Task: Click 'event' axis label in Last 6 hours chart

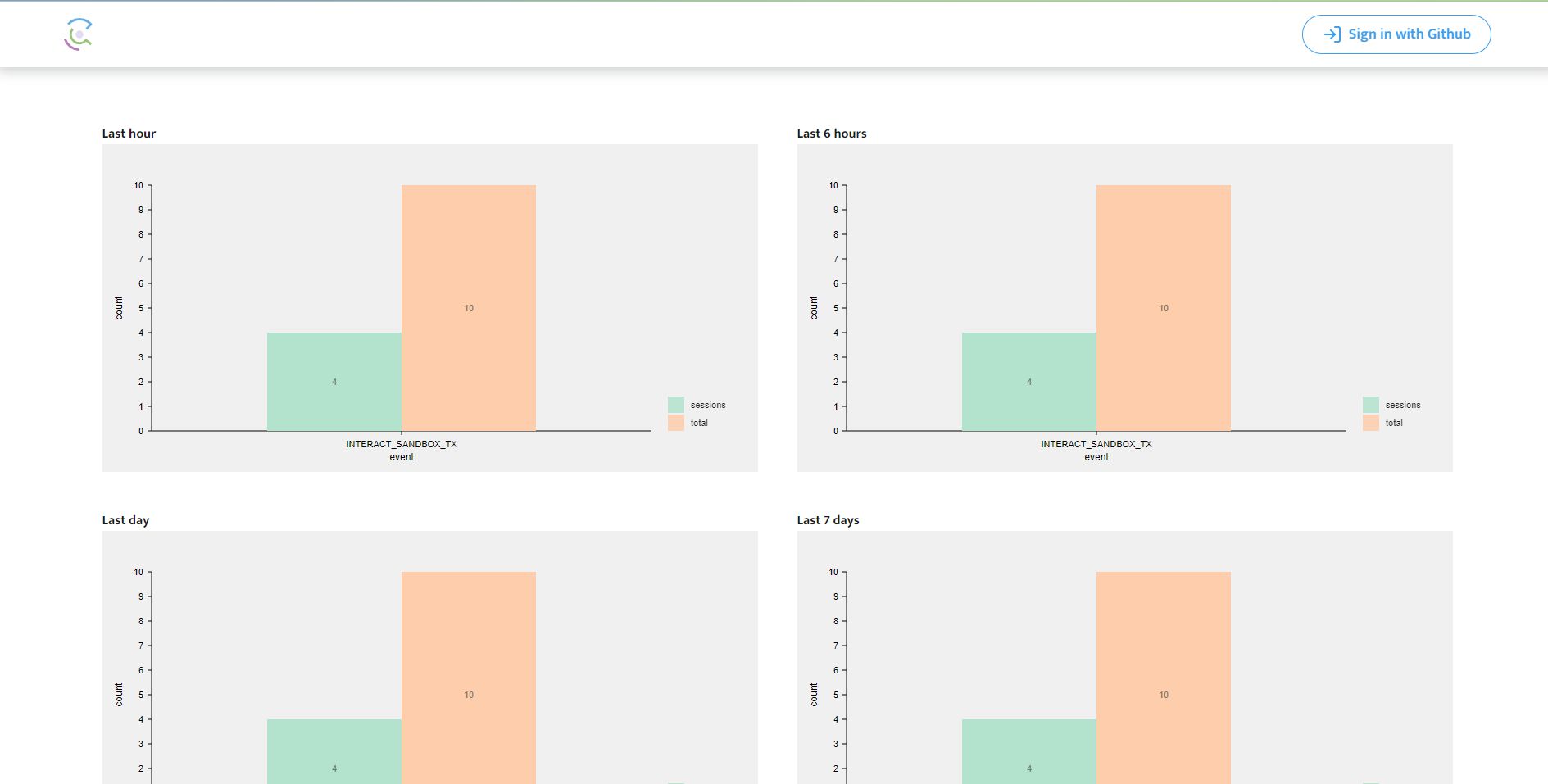Action: pos(1096,457)
